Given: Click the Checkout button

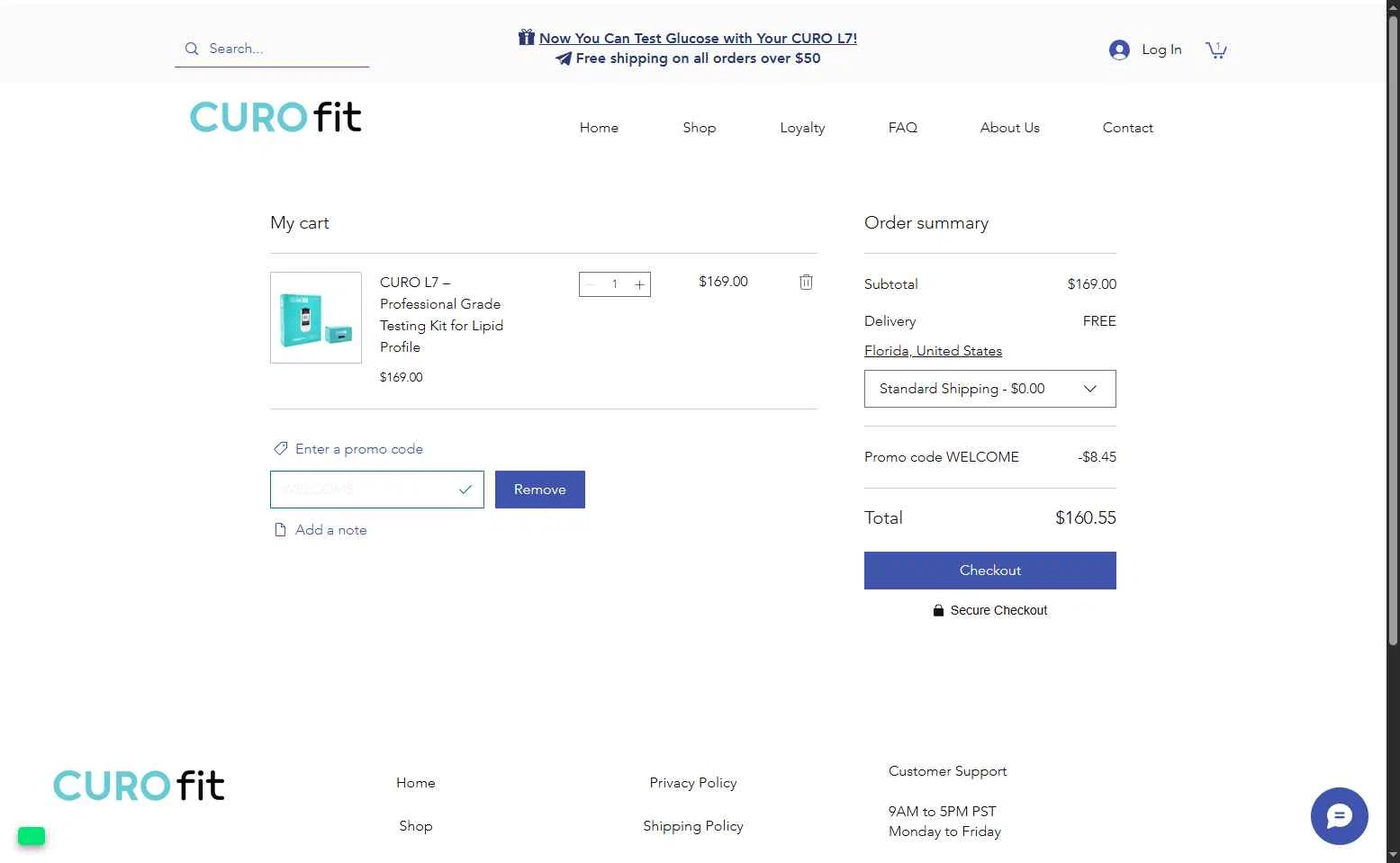Looking at the screenshot, I should click(x=990, y=571).
